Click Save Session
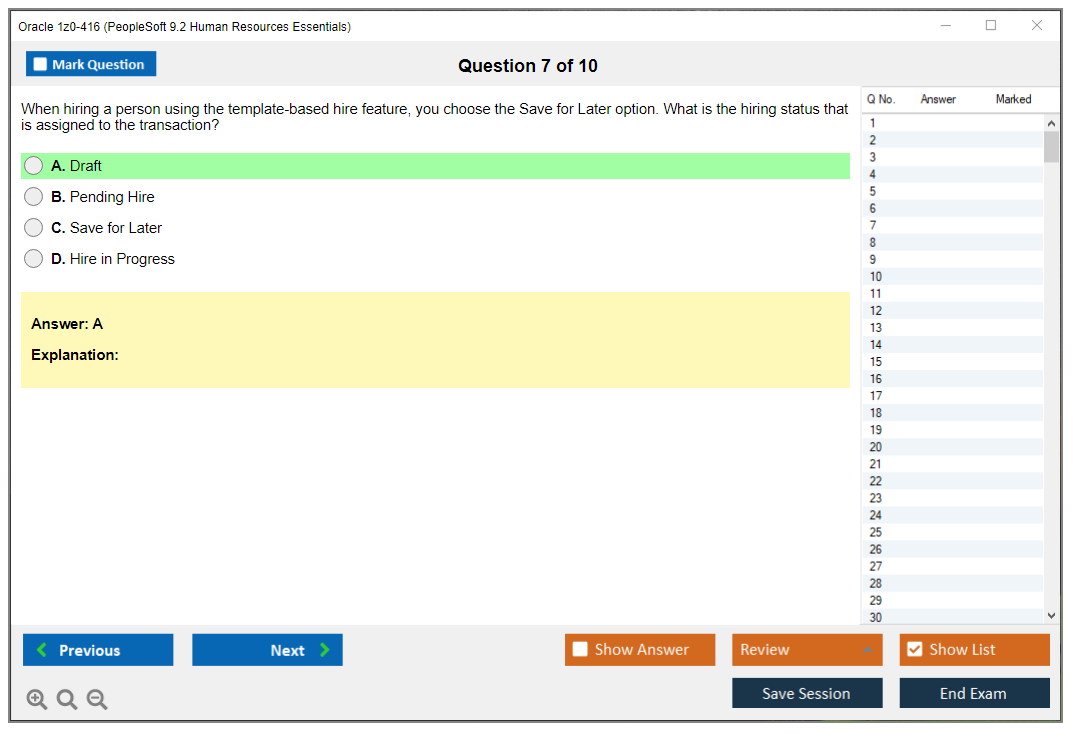This screenshot has width=1075, height=735. [x=807, y=692]
